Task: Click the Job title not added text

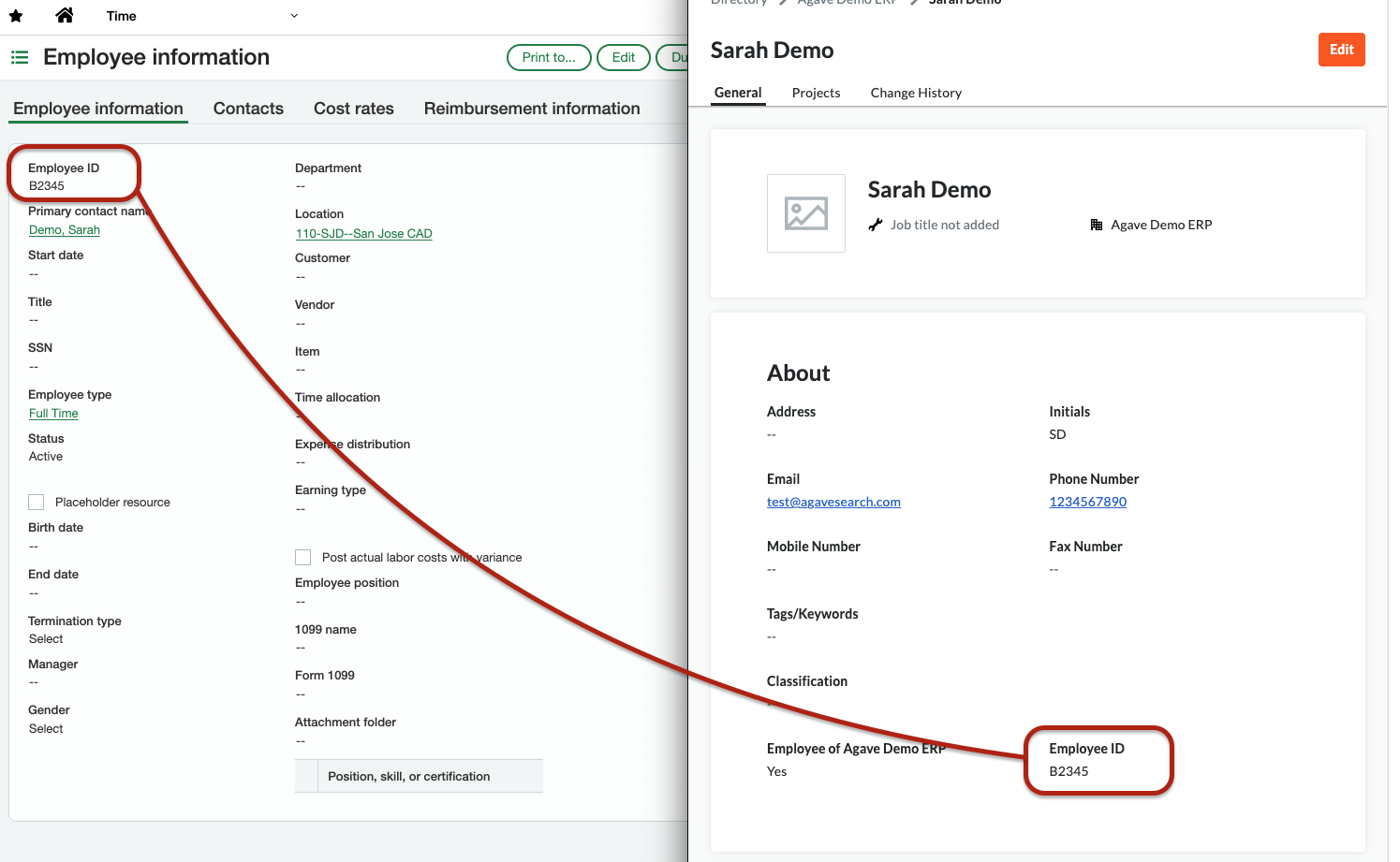Action: (x=945, y=225)
